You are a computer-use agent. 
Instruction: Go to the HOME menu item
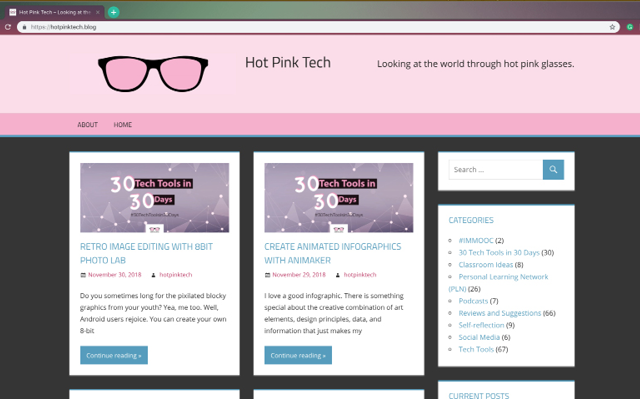122,124
